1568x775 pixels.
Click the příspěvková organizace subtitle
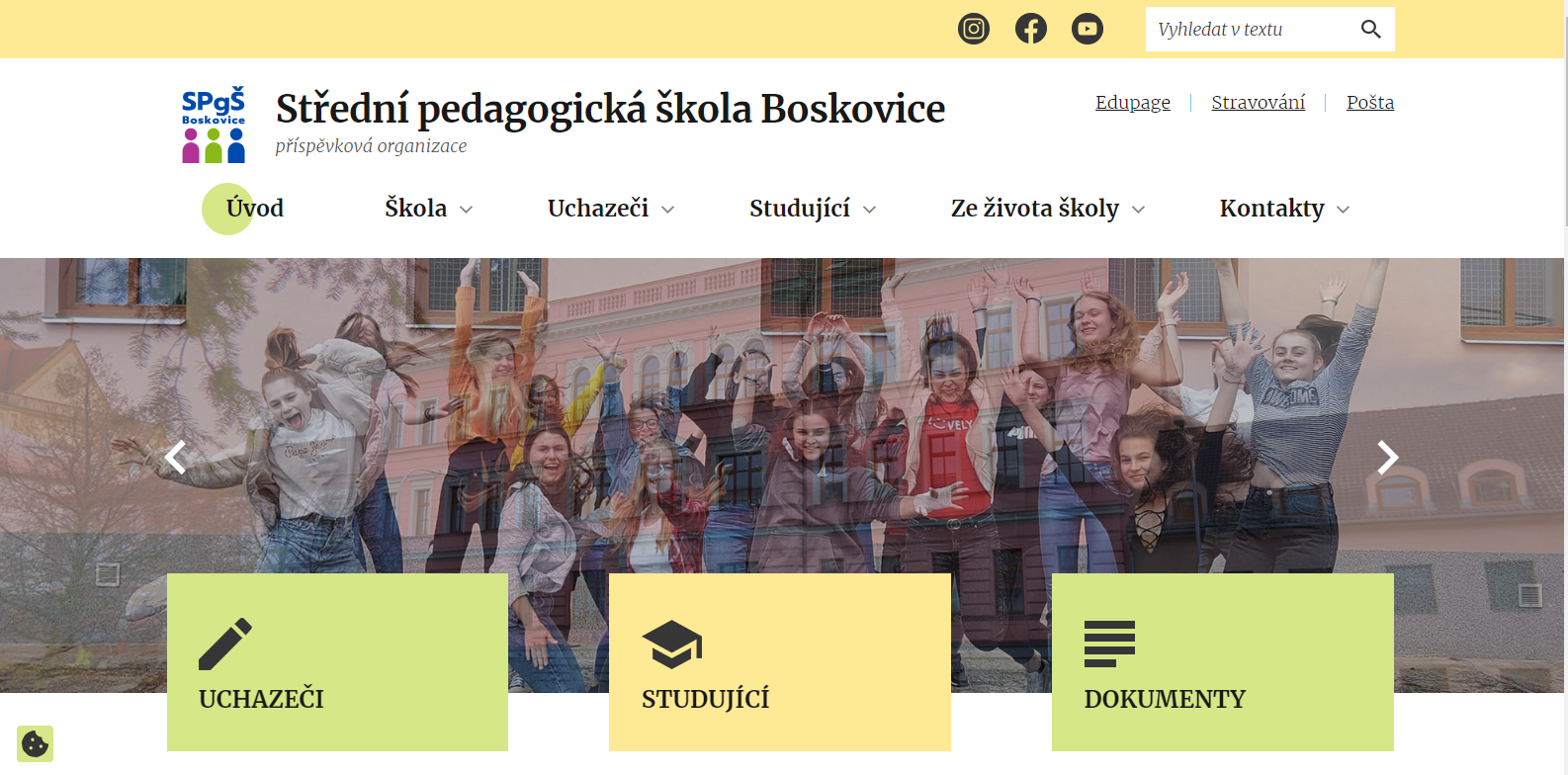point(371,146)
